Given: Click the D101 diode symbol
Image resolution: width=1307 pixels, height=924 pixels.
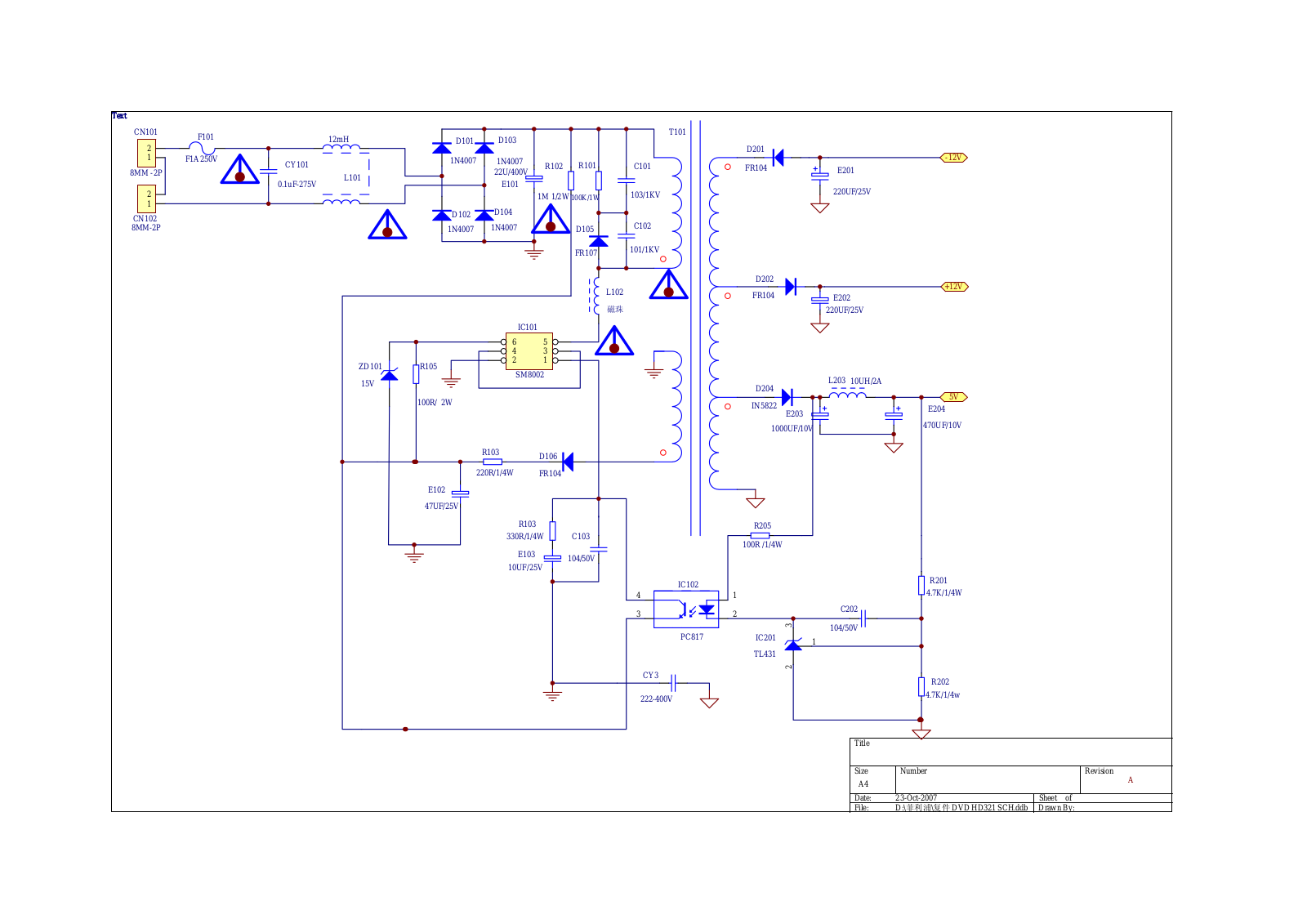Looking at the screenshot, I should (x=442, y=148).
